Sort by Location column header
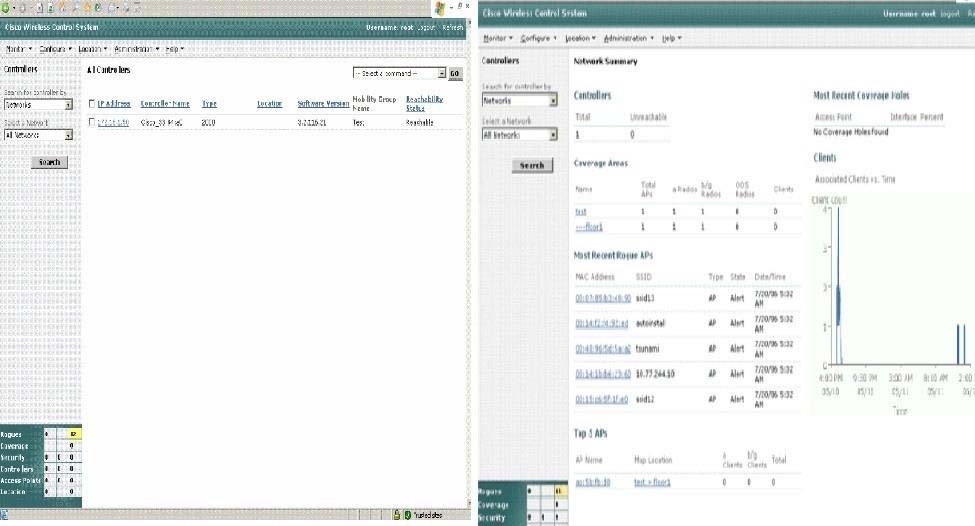The width and height of the screenshot is (975, 526). [270, 104]
